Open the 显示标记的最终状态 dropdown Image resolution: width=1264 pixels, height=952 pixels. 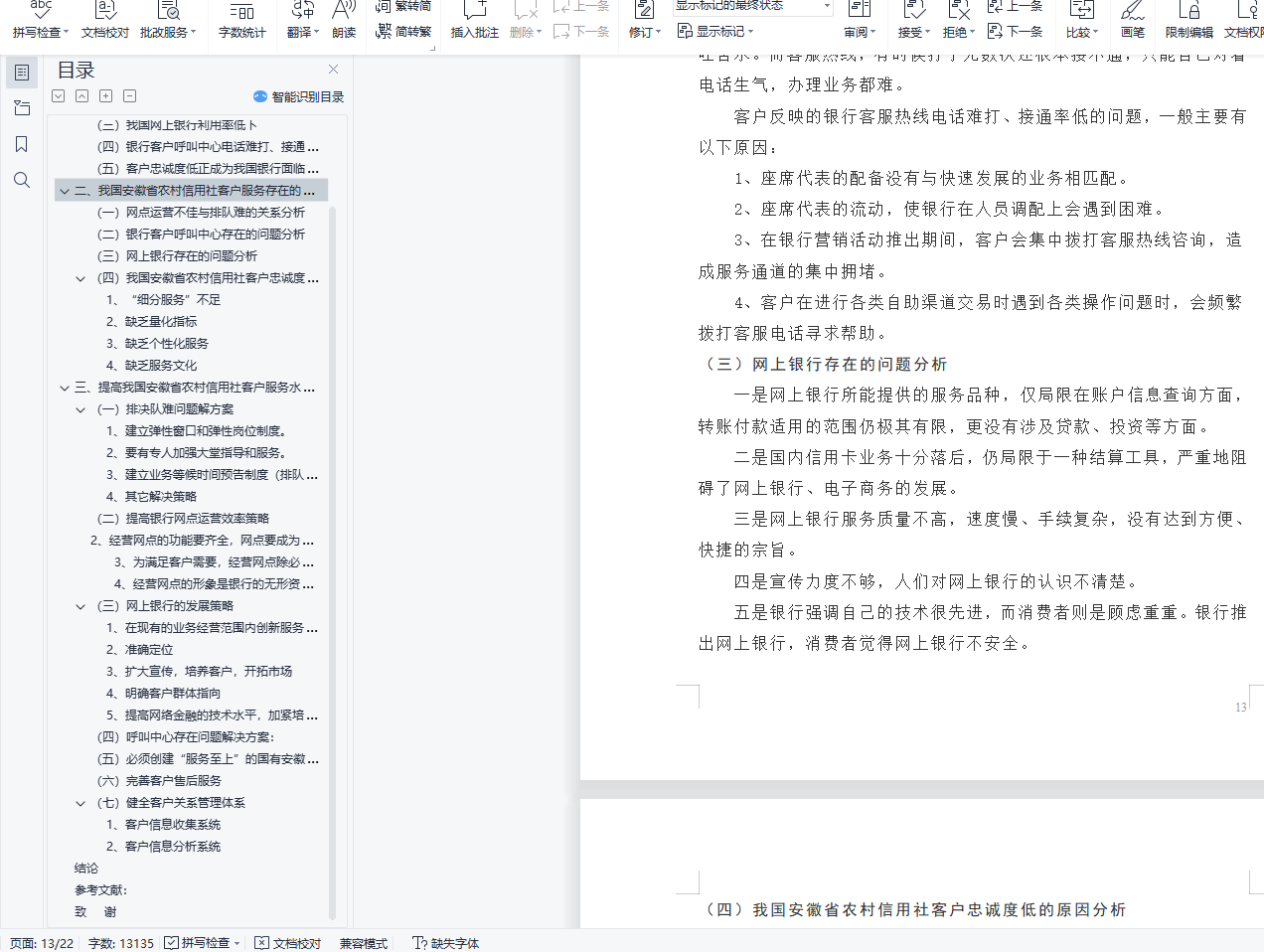[x=752, y=6]
